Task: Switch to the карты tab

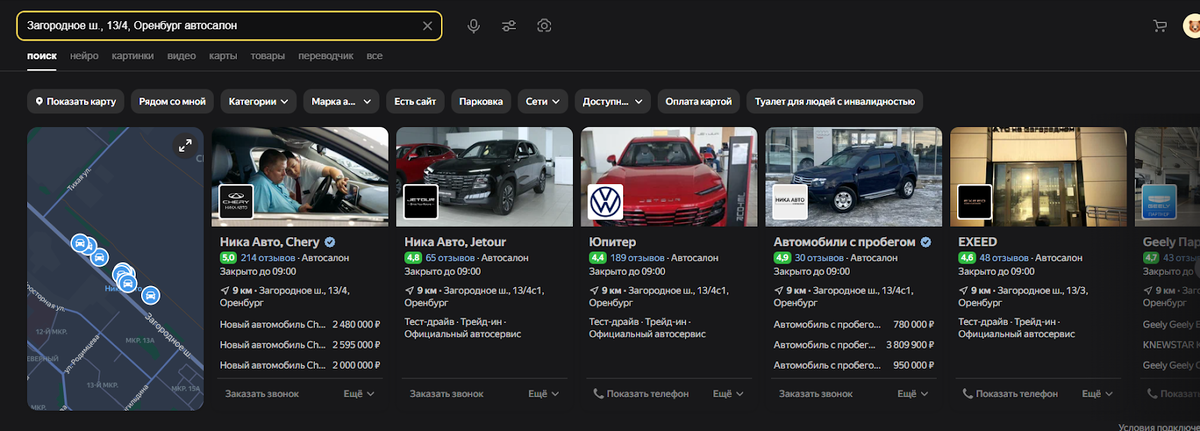Action: pos(223,56)
